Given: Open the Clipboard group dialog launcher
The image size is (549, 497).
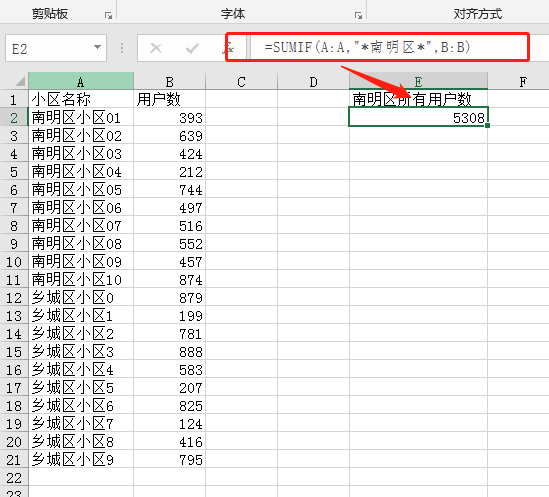Looking at the screenshot, I should click(x=108, y=15).
